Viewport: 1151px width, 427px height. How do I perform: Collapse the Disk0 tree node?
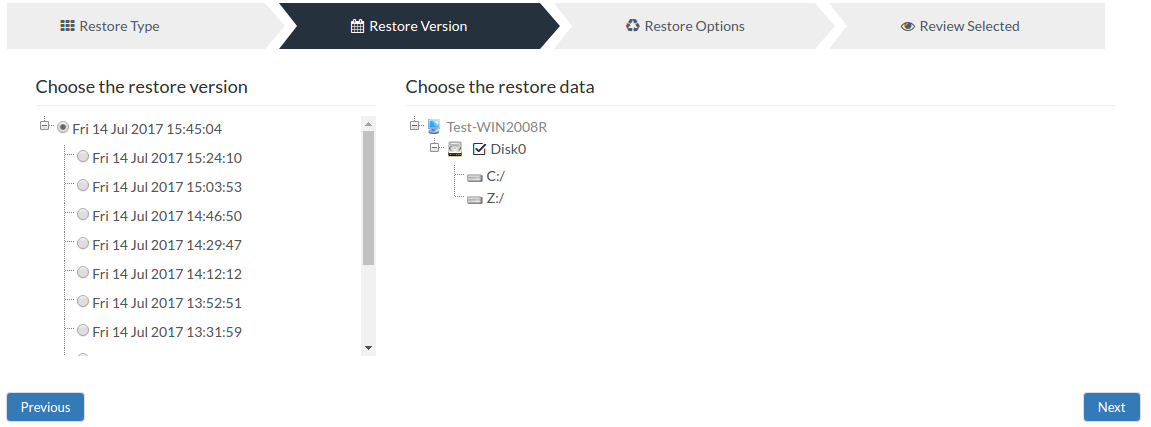pos(435,147)
